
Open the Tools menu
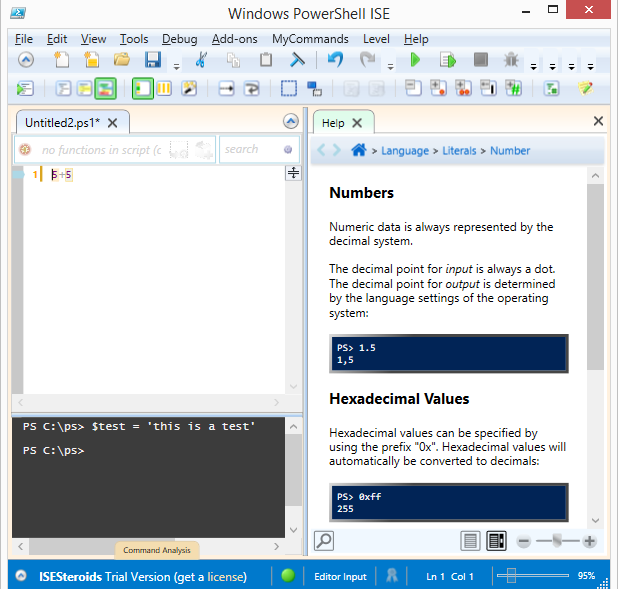pyautogui.click(x=134, y=39)
